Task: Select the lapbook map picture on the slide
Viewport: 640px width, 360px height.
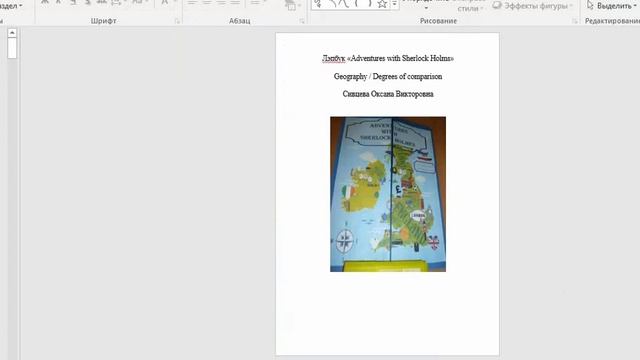Action: pos(388,194)
